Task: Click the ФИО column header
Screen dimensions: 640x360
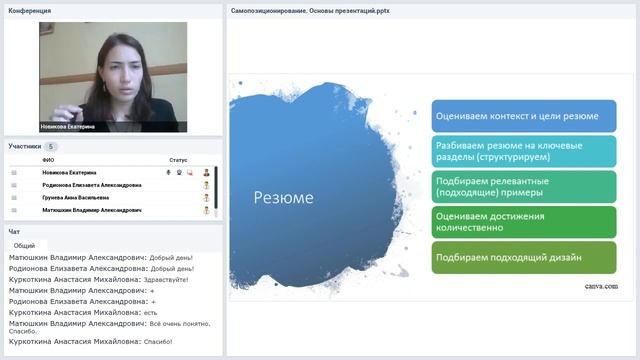Action: [48, 160]
